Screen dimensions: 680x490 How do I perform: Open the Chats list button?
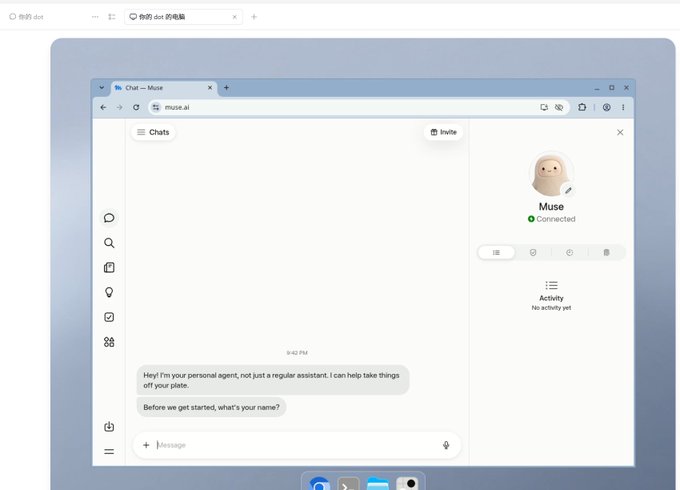point(153,132)
